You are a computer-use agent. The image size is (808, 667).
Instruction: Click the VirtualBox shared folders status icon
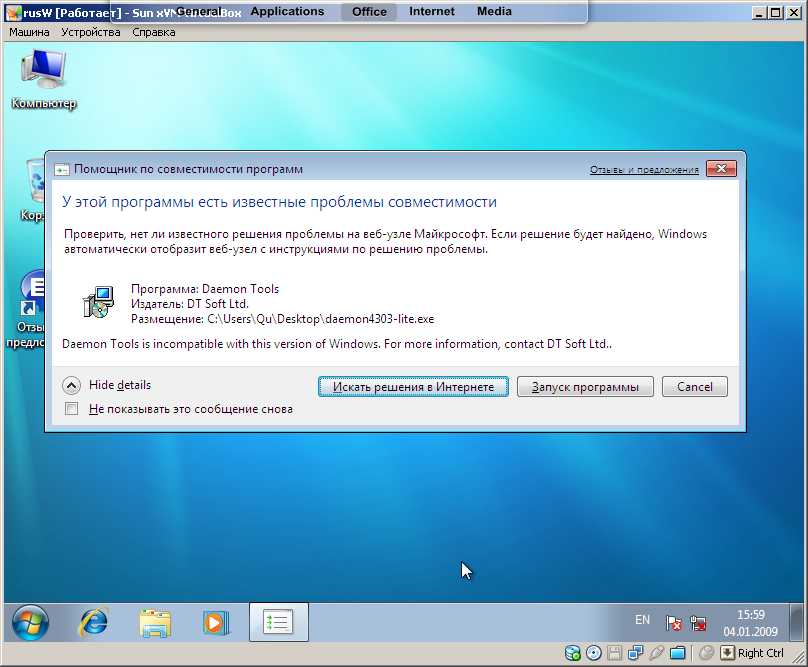point(678,653)
